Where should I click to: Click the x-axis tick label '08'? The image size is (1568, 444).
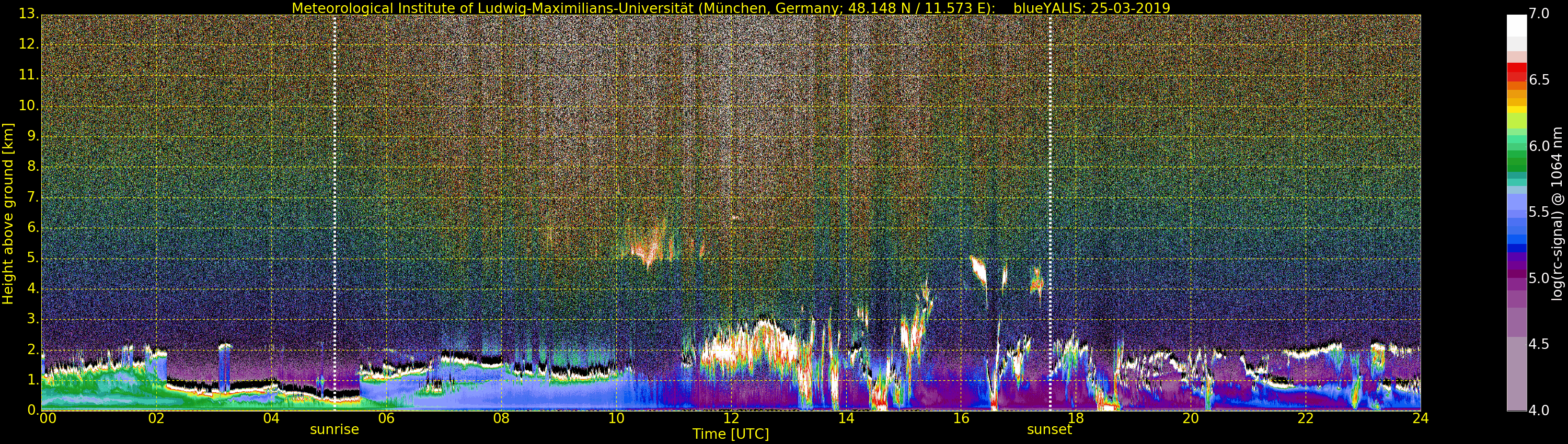[501, 418]
